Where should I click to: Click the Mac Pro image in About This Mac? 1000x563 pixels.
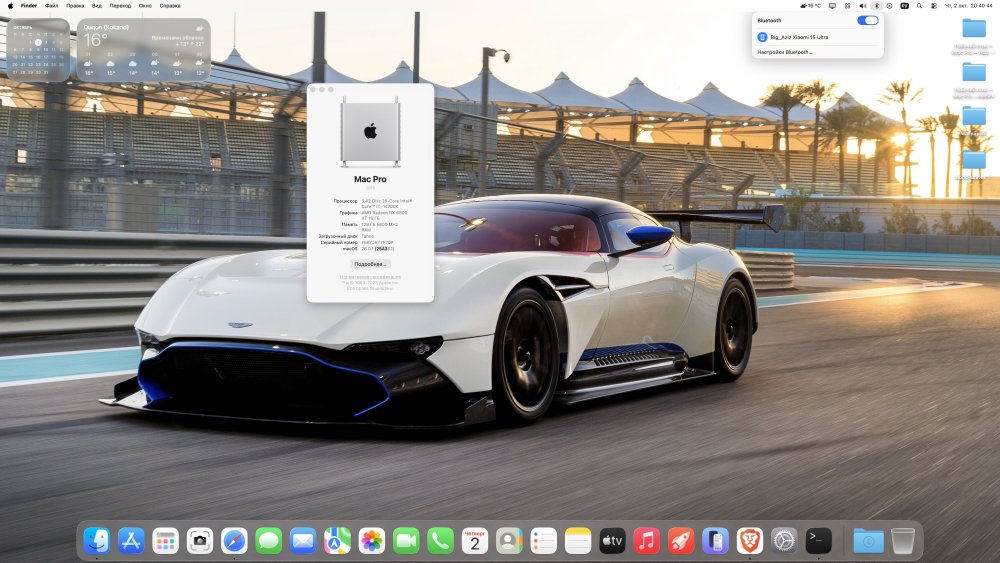point(371,132)
